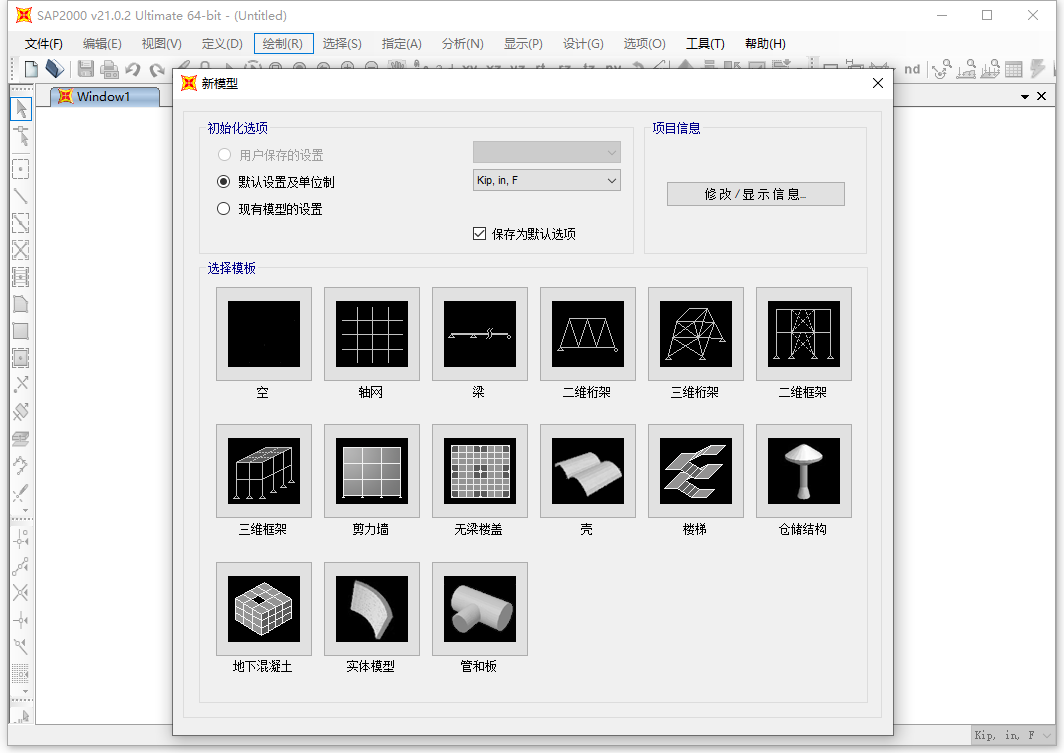Click the Undo arrow in the main toolbar
1064x753 pixels.
[x=133, y=69]
